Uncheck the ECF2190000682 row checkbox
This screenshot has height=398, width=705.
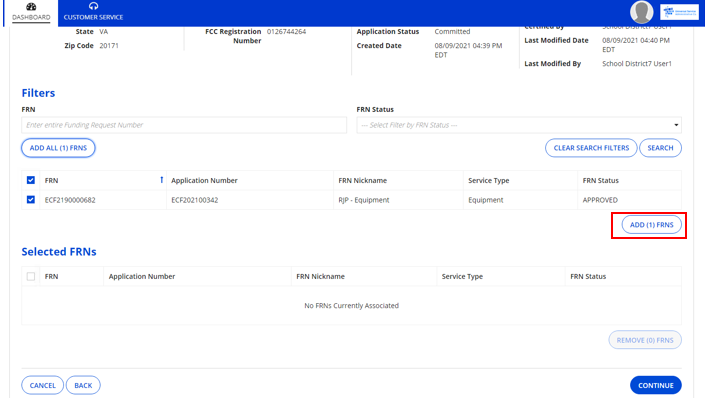[x=31, y=199]
